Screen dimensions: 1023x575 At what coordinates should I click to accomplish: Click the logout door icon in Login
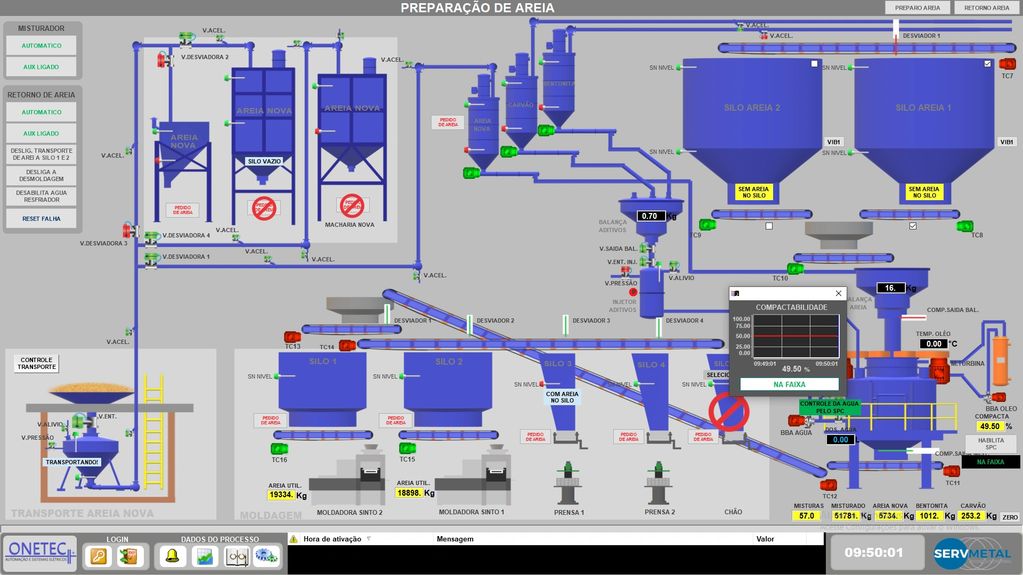pyautogui.click(x=128, y=556)
